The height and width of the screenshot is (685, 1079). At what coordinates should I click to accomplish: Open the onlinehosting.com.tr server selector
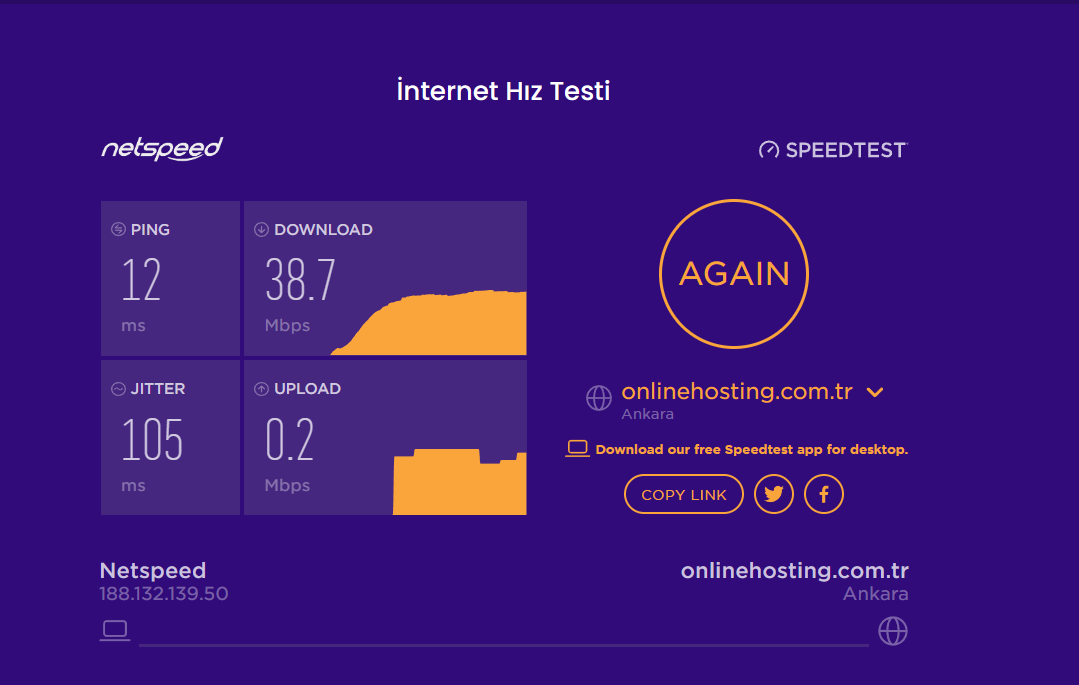(736, 392)
